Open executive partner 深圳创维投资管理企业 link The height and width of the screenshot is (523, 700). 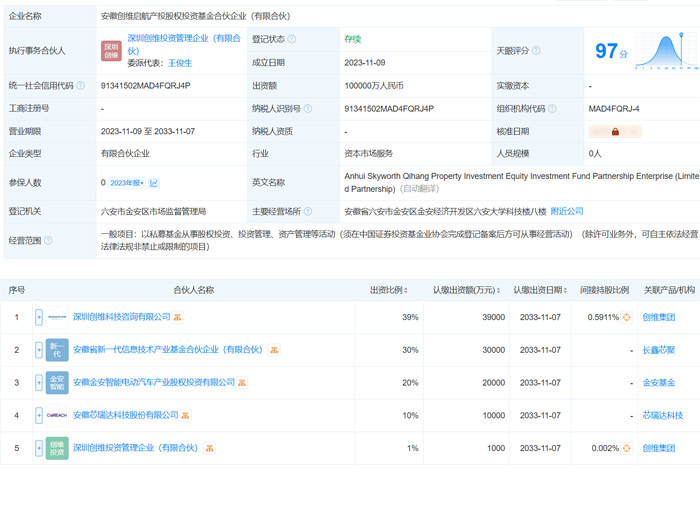coord(184,44)
